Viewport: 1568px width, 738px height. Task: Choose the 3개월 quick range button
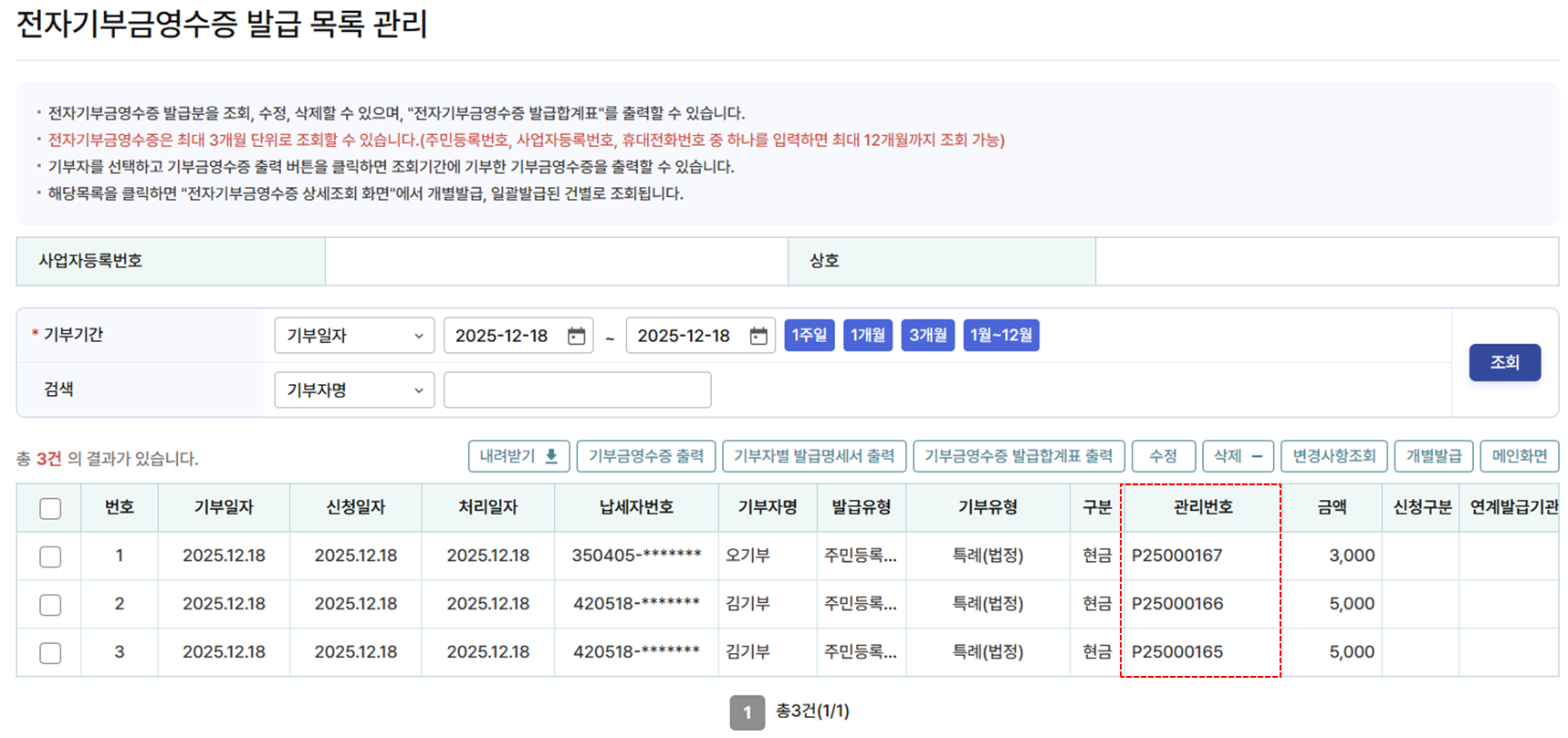tap(927, 335)
